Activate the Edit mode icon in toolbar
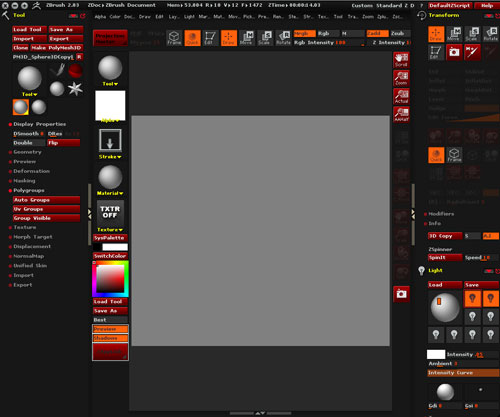The image size is (500, 417). click(x=210, y=38)
